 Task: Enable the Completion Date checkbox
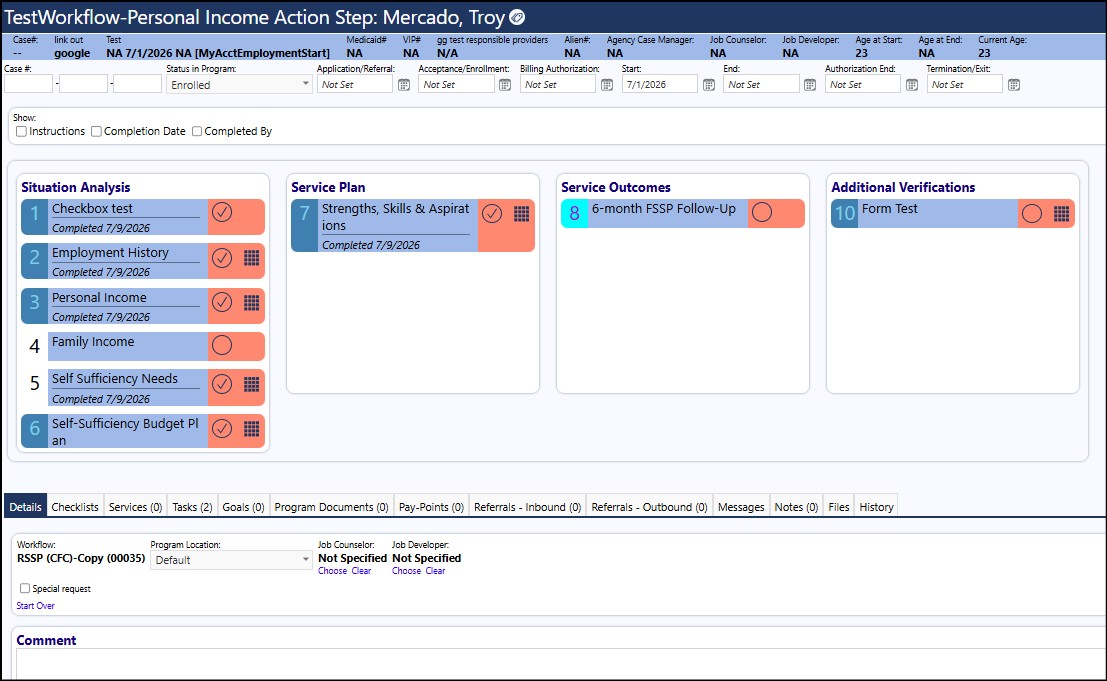pyautogui.click(x=96, y=131)
